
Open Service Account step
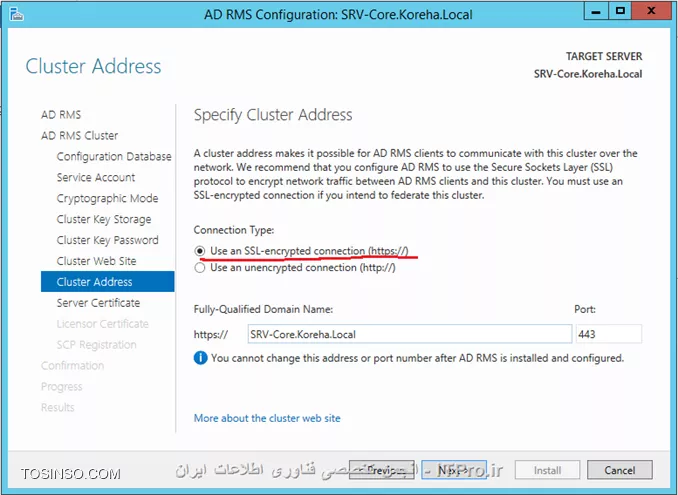coord(96,177)
